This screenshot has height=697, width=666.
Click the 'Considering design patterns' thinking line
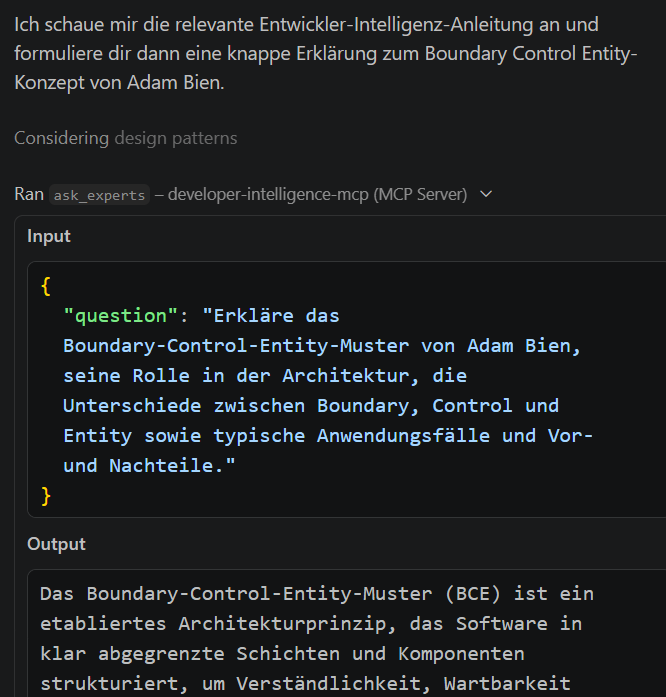point(126,138)
